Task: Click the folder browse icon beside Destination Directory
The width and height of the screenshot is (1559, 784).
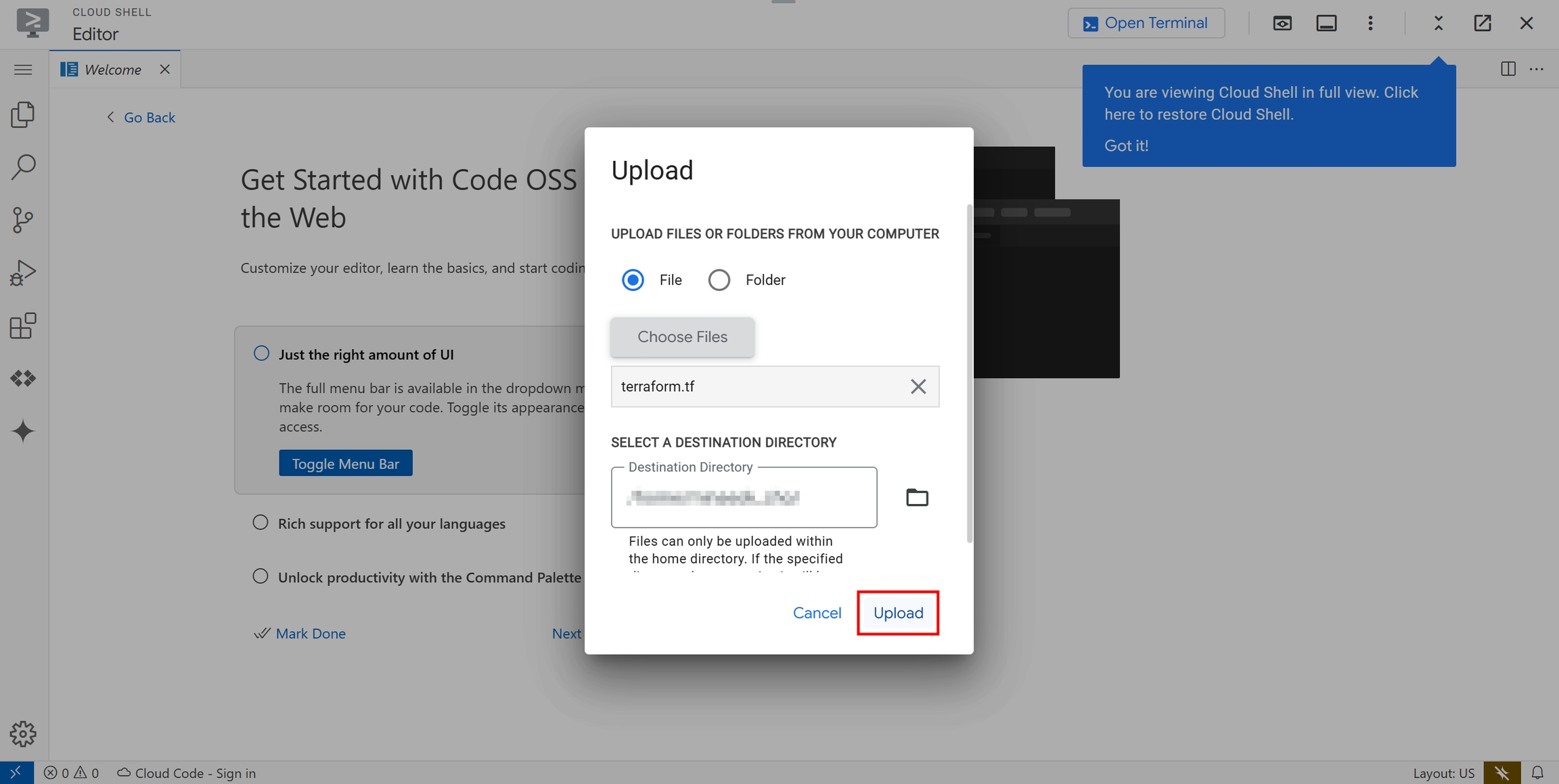Action: 917,498
